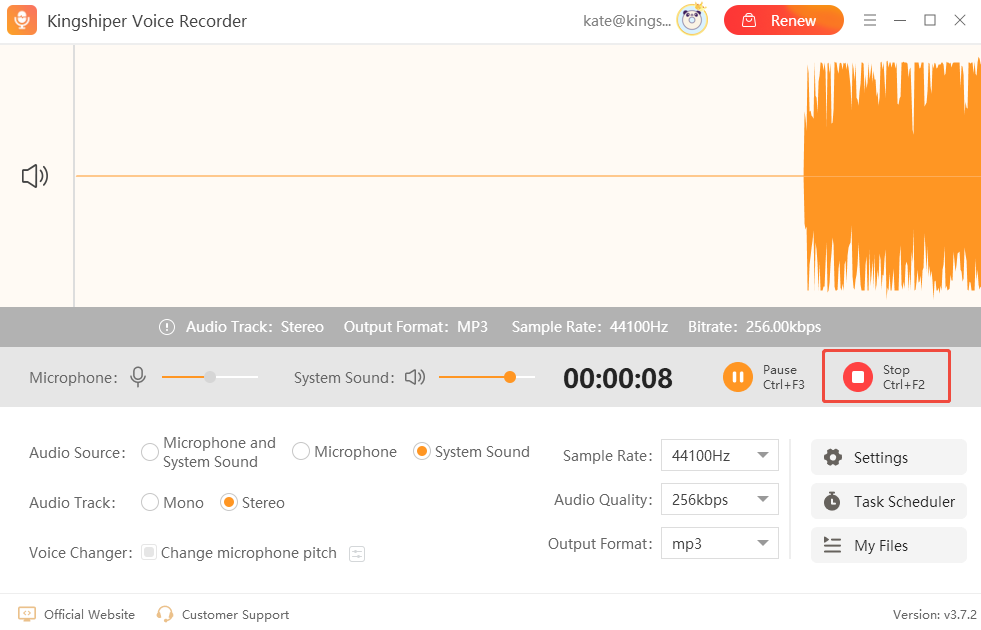Click Sample Rate: 44100Hz info bar text
Image resolution: width=981 pixels, height=630 pixels.
[x=589, y=327]
